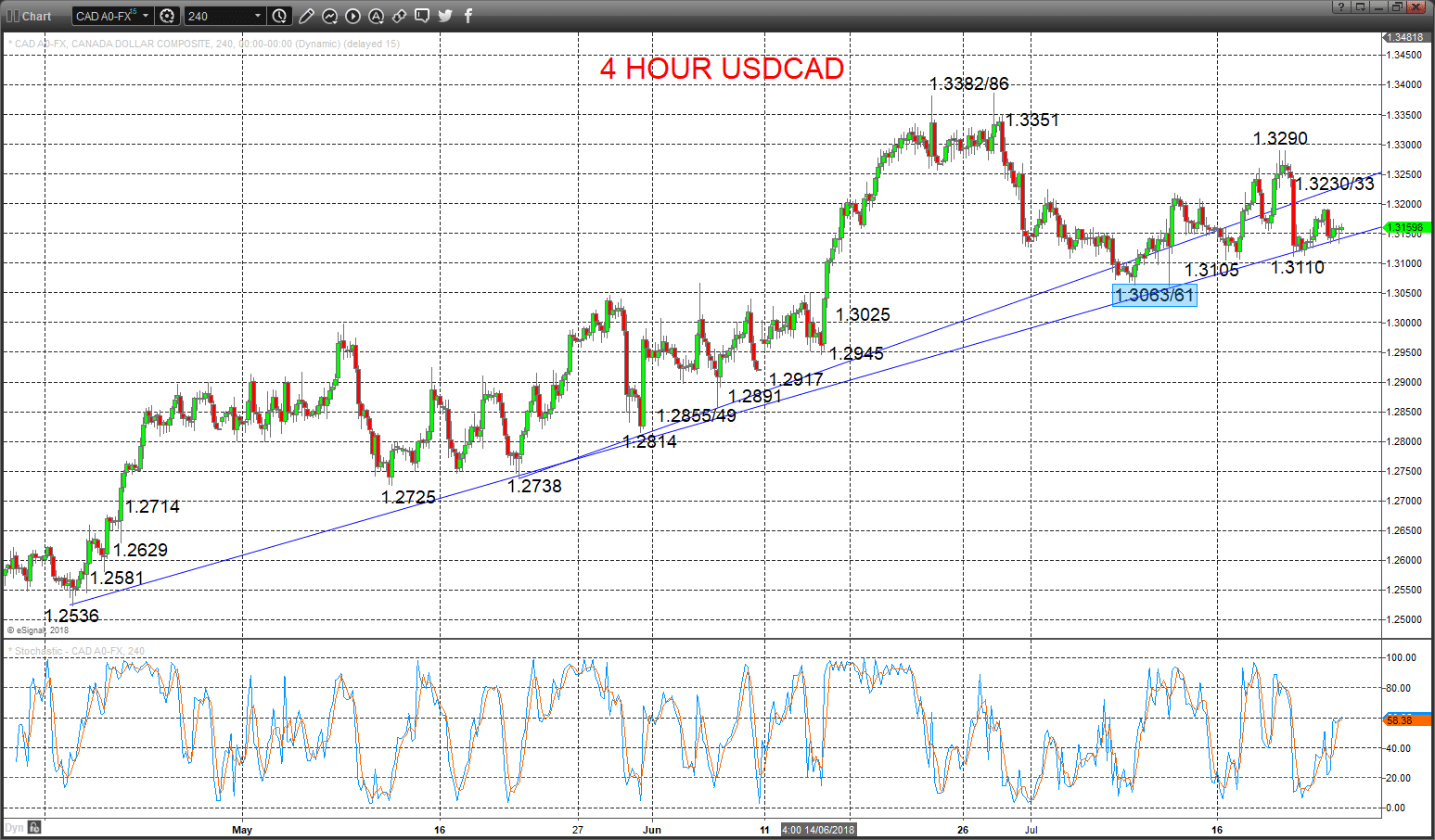Image resolution: width=1435 pixels, height=840 pixels.
Task: Click the 1.3025 price annotation
Action: coord(863,314)
